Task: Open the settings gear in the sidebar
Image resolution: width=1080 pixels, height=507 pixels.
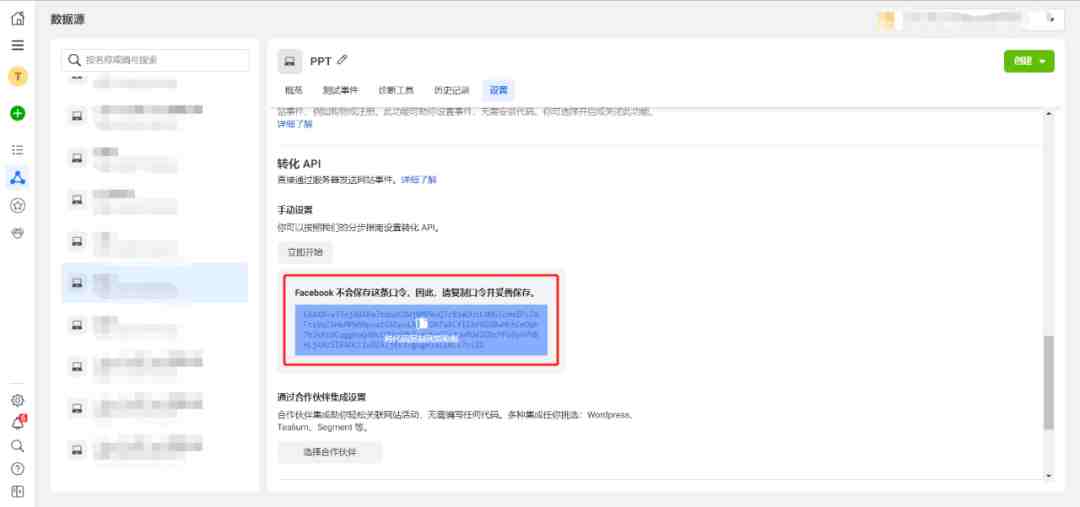Action: (x=18, y=400)
